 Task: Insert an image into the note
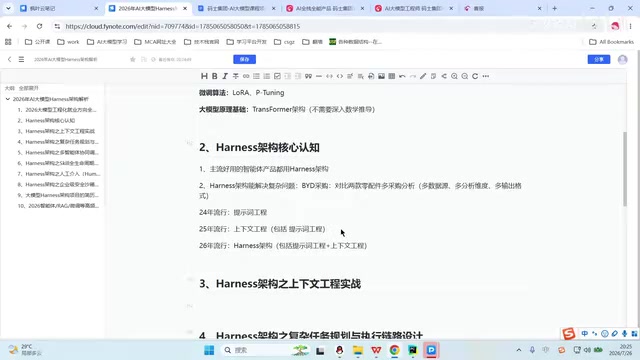[381, 76]
